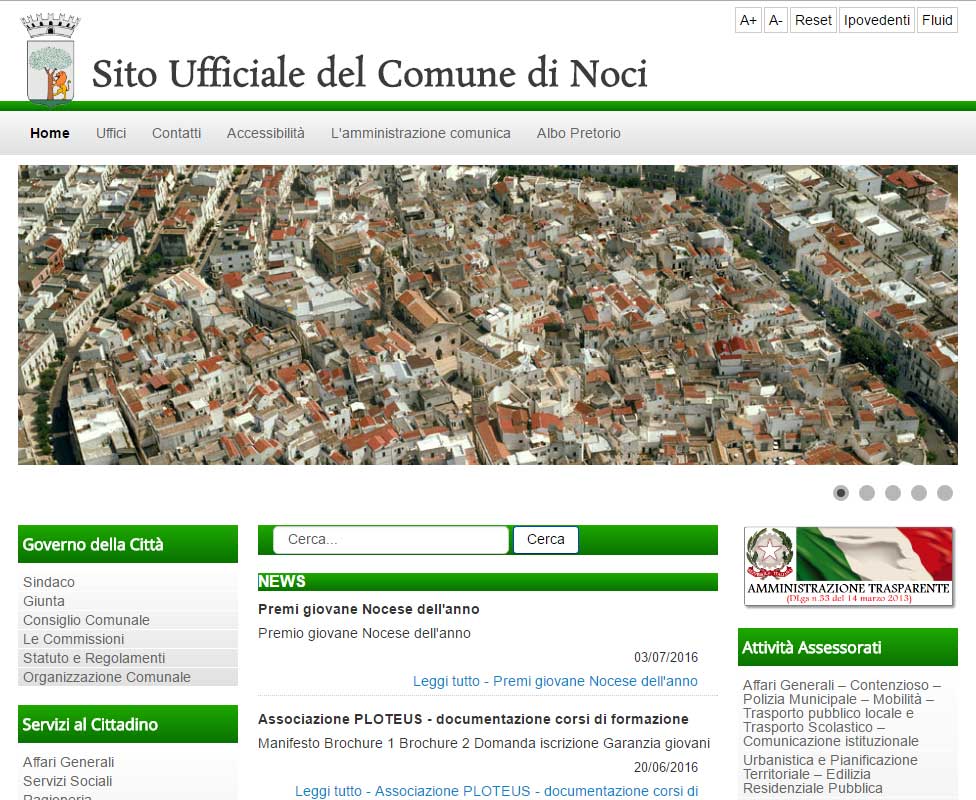Open Urbanistica e Pianificazione Territoriale link

pos(830,774)
